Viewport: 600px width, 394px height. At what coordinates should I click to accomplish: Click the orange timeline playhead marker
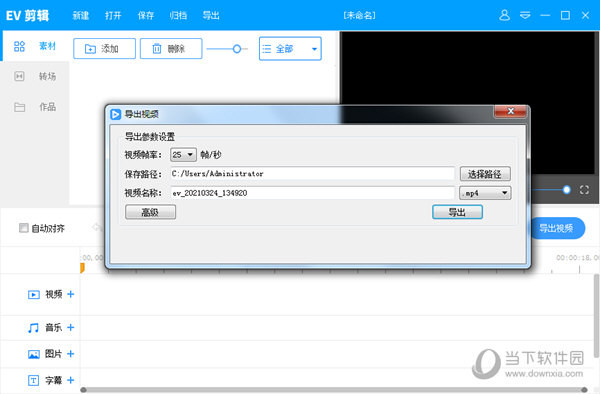pos(82,268)
